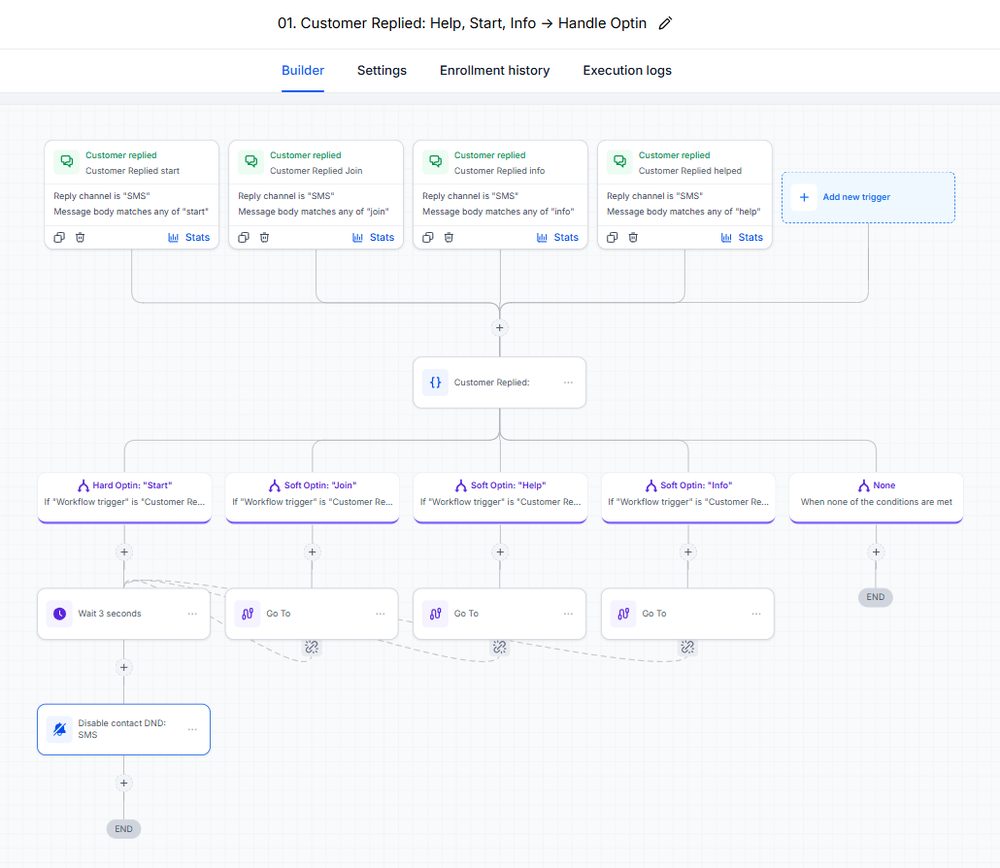Duplicate the Customer Replied Join trigger
1000x868 pixels.
[244, 237]
